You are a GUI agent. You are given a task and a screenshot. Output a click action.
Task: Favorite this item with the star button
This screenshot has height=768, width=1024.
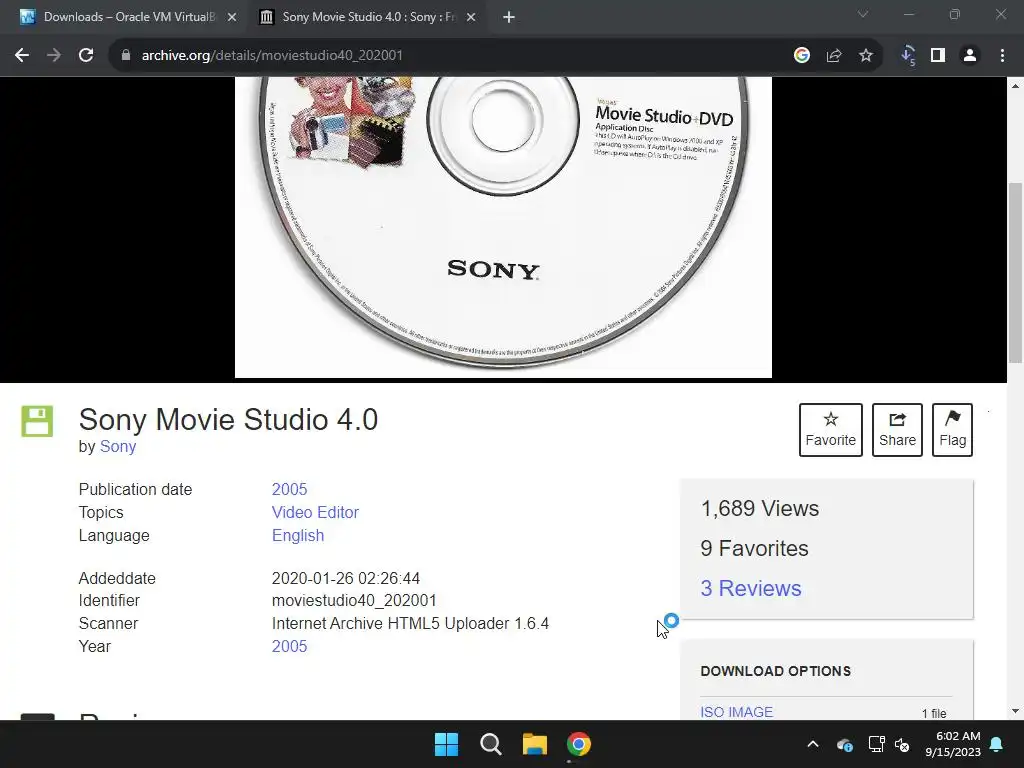(x=831, y=430)
